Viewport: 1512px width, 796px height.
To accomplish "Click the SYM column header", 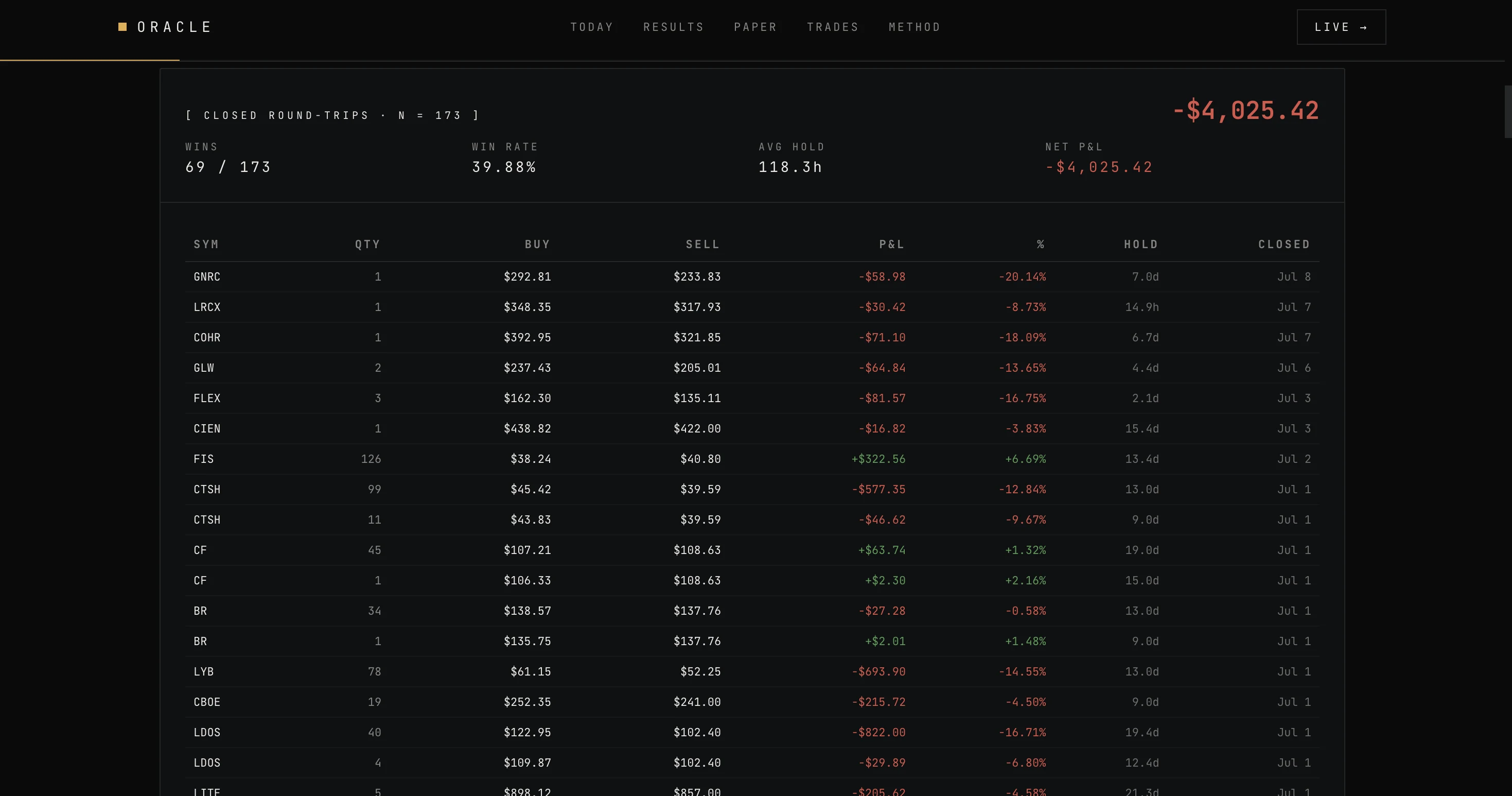I will [x=206, y=244].
